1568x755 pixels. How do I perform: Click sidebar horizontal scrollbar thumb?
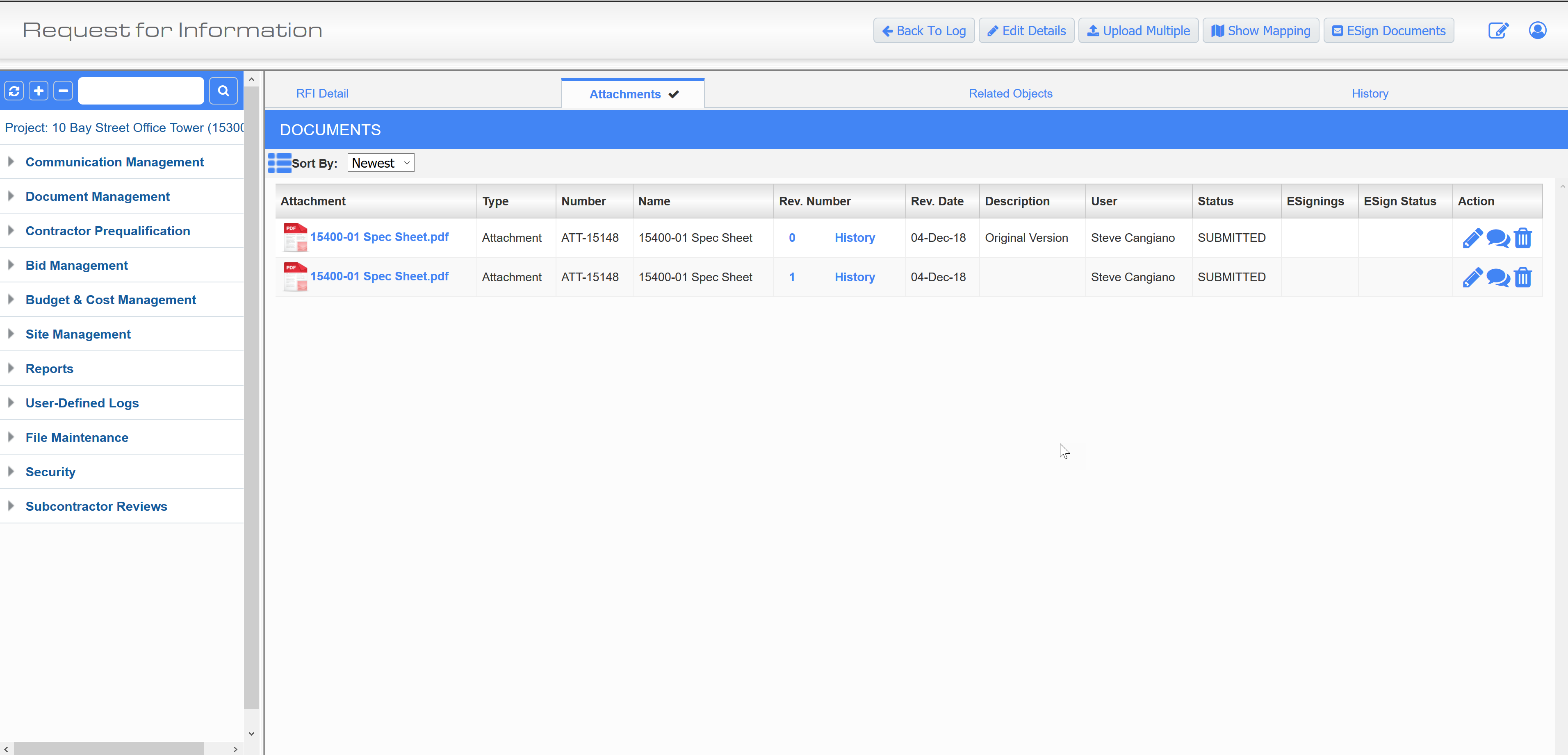109,748
